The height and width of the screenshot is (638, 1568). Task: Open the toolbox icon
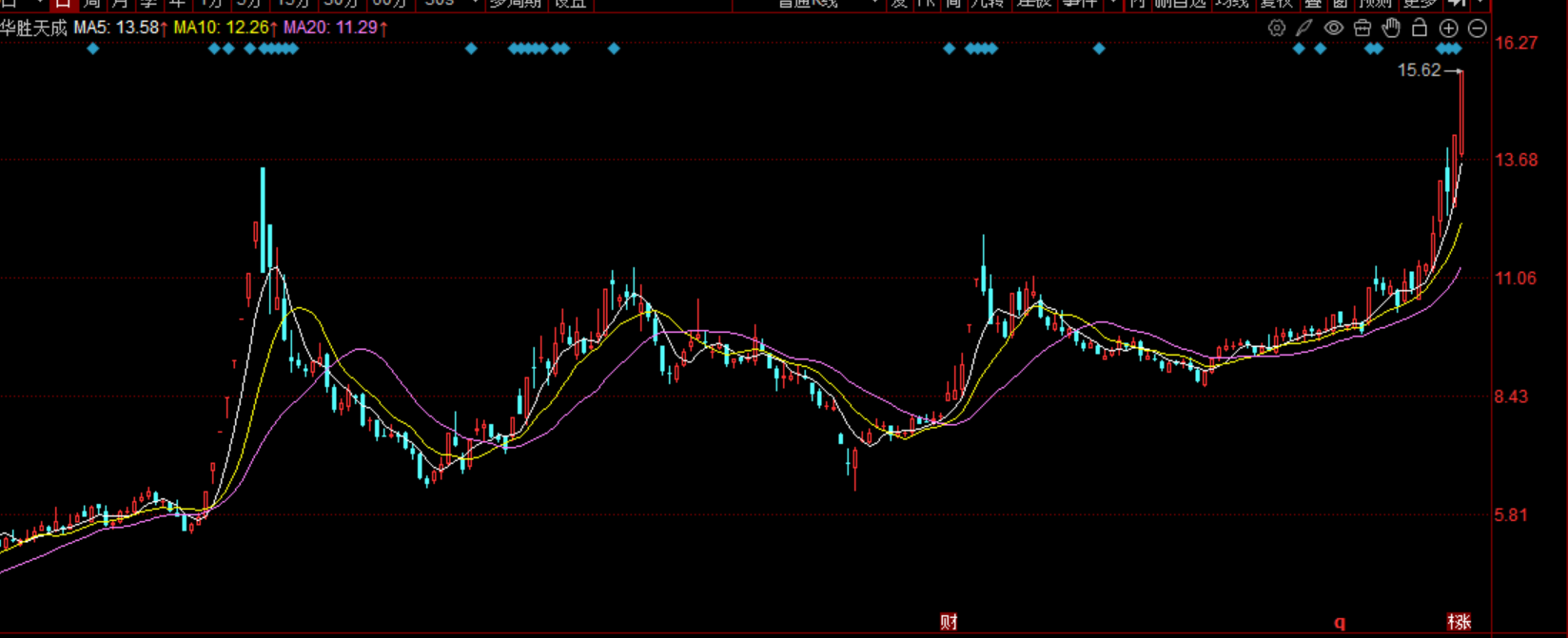tap(1362, 29)
